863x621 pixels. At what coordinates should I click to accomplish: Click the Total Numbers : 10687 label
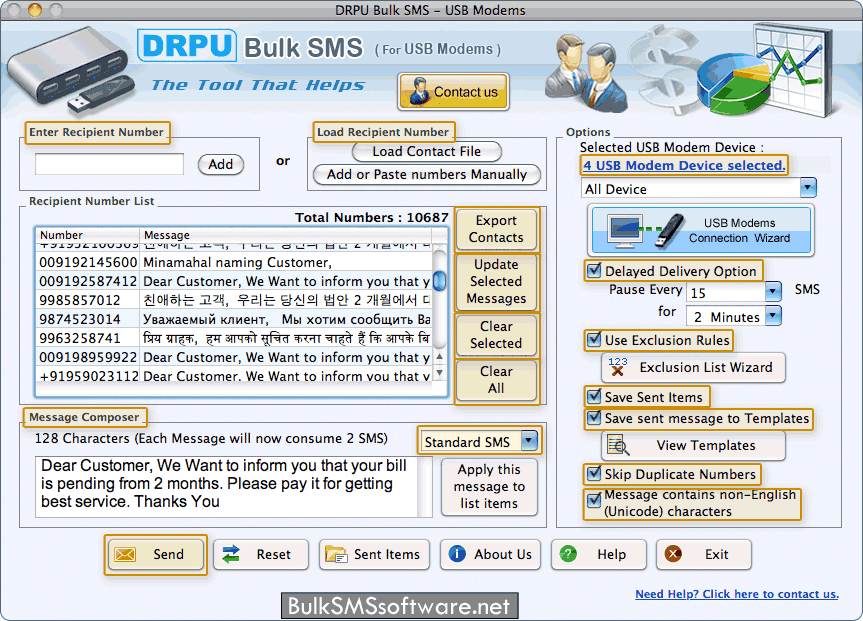(x=372, y=217)
